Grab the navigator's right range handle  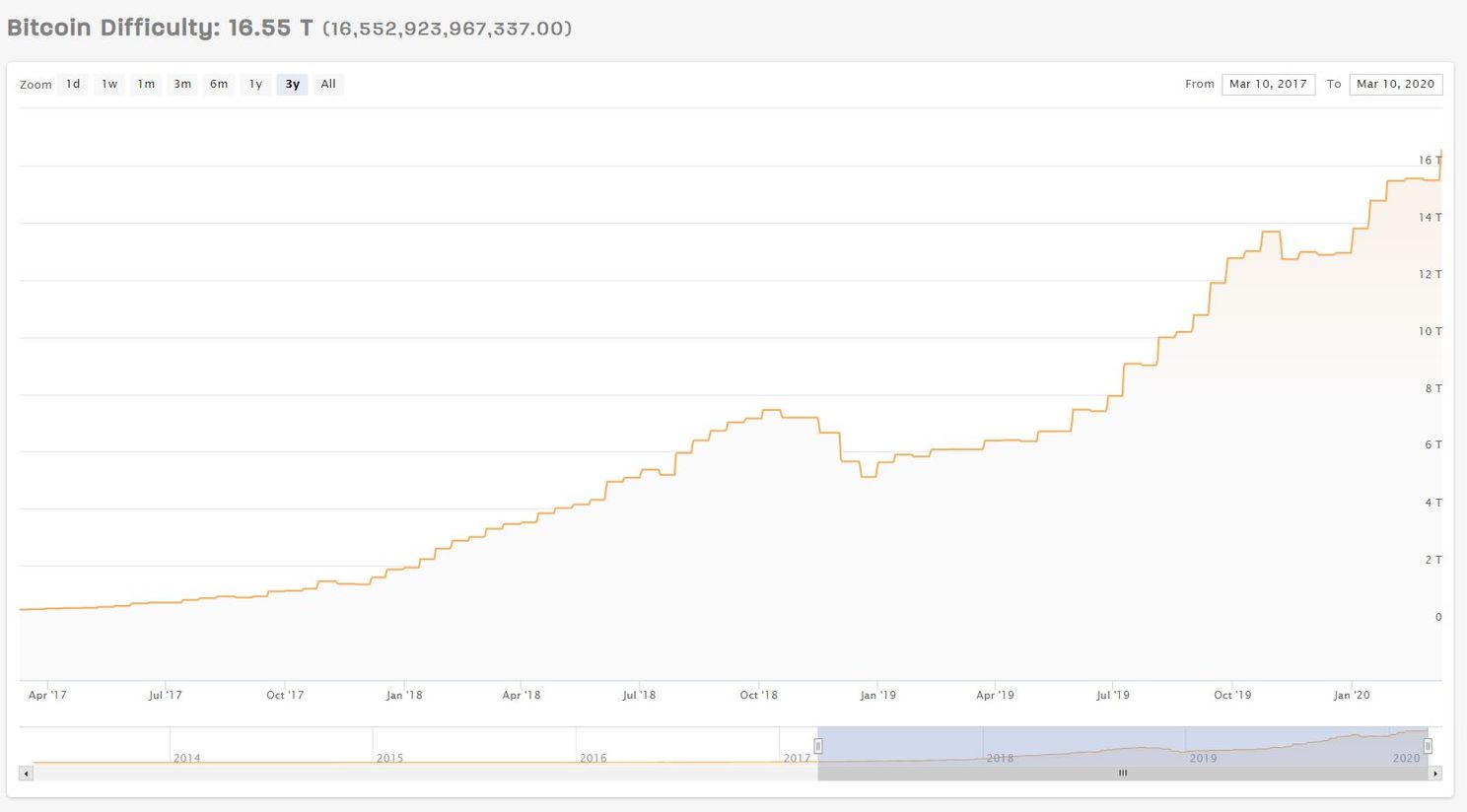1428,746
